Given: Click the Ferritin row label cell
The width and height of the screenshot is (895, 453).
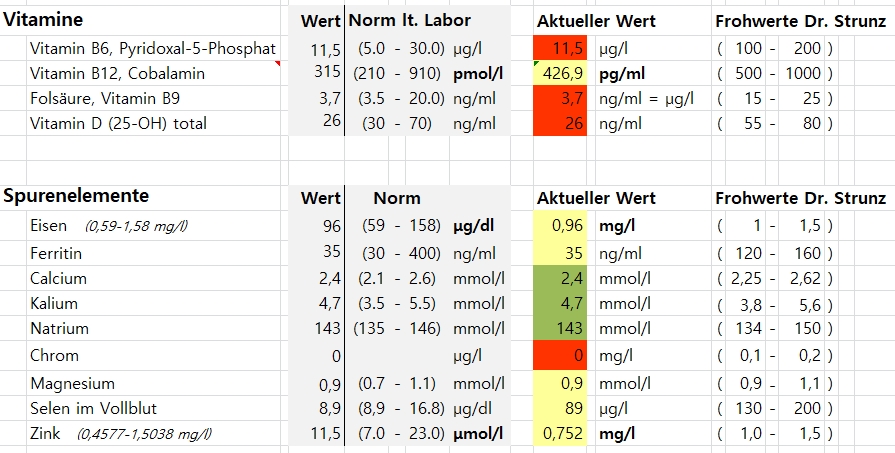Looking at the screenshot, I should (58, 253).
